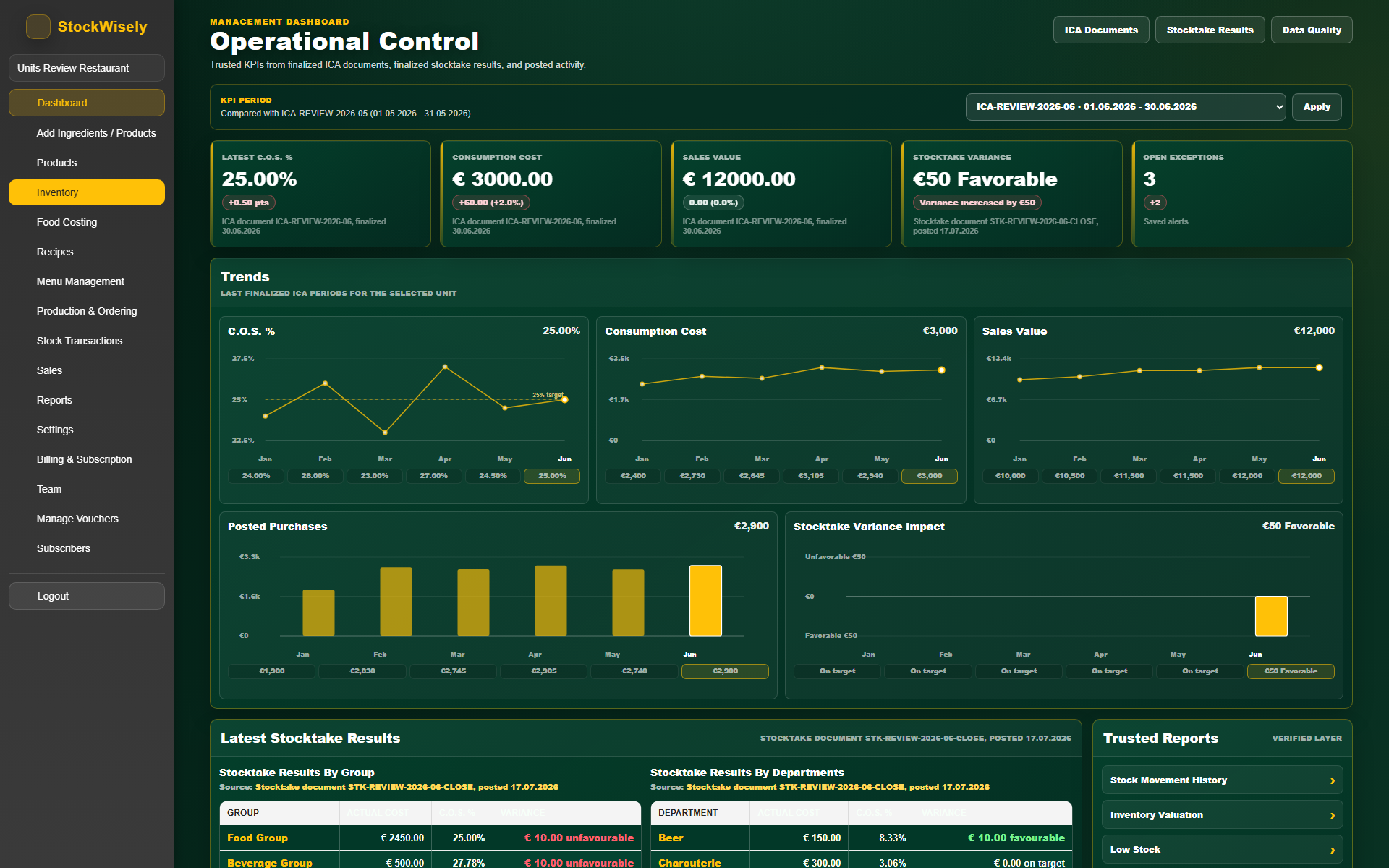Screen dimensions: 1389x868
Task: Click the Feb bar in Posted Purchases
Action: coord(396,602)
